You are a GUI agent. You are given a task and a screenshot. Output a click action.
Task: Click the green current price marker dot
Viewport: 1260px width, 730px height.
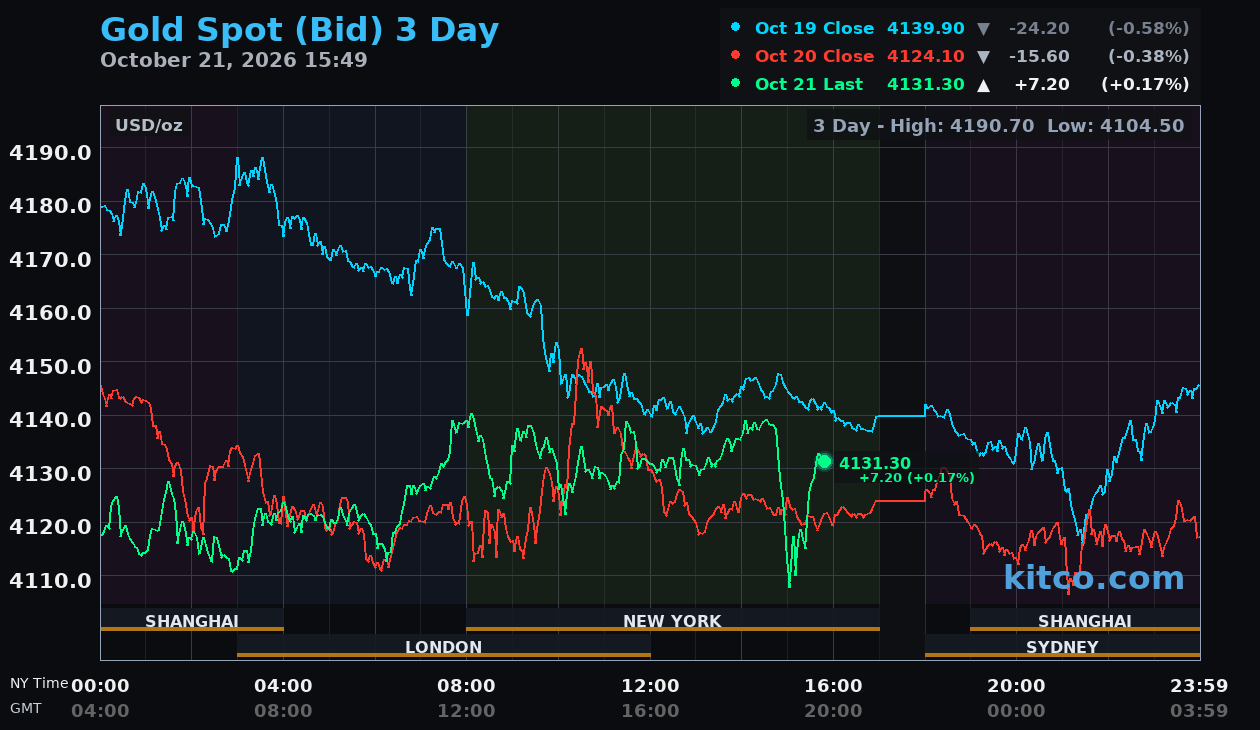(824, 461)
